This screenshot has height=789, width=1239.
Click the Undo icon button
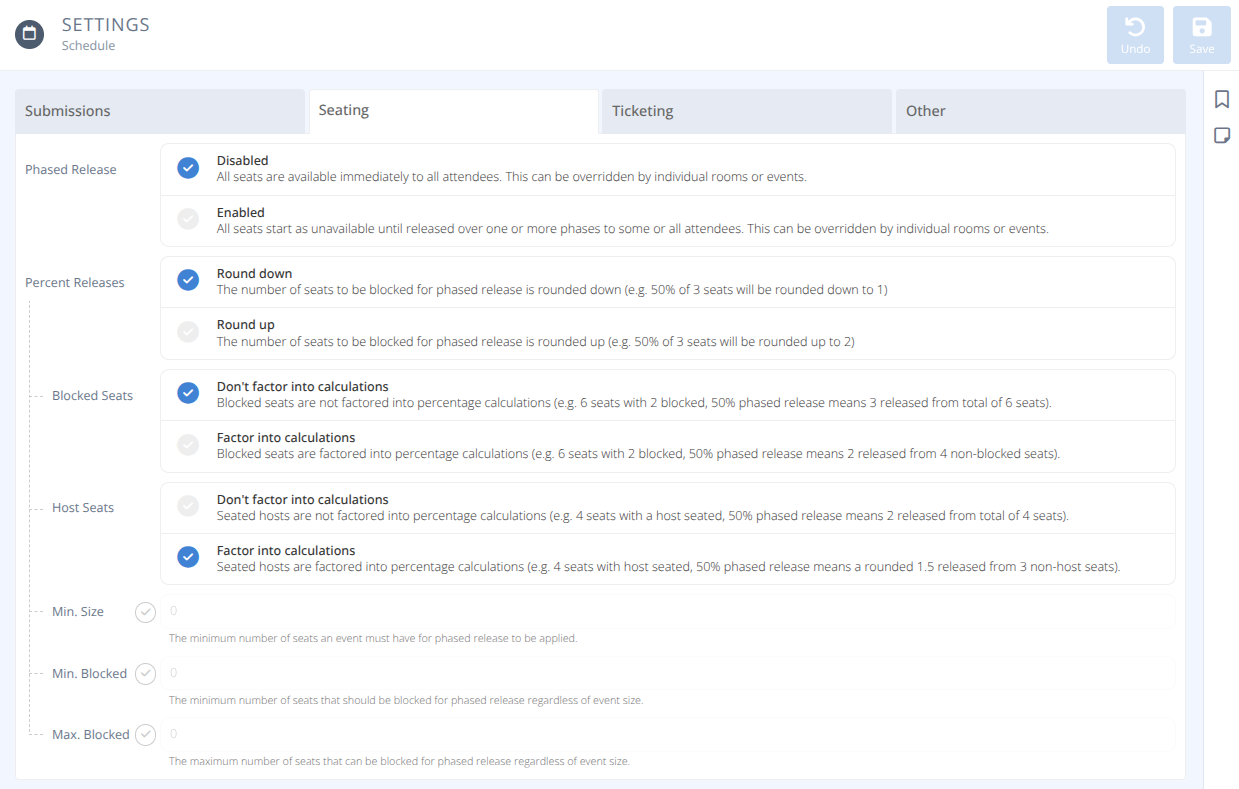pos(1135,35)
